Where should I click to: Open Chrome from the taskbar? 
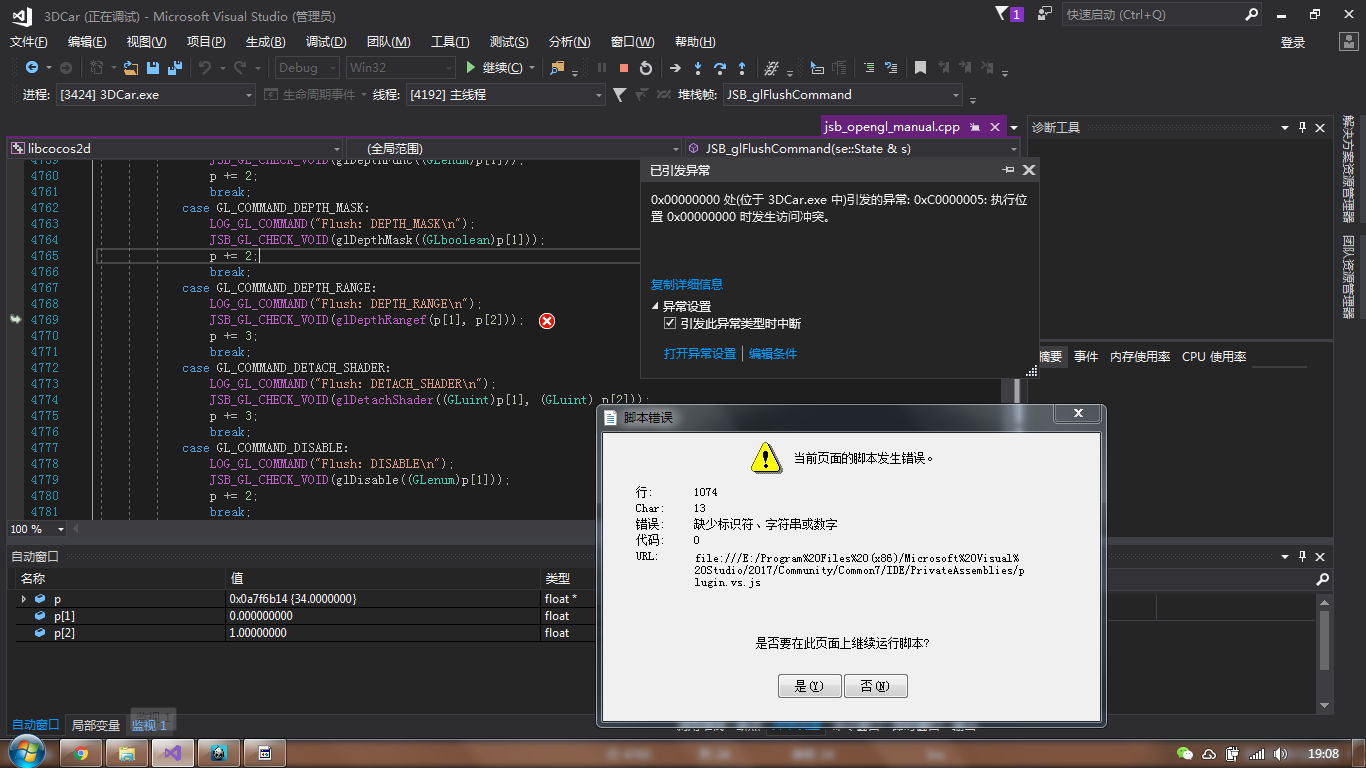click(81, 753)
